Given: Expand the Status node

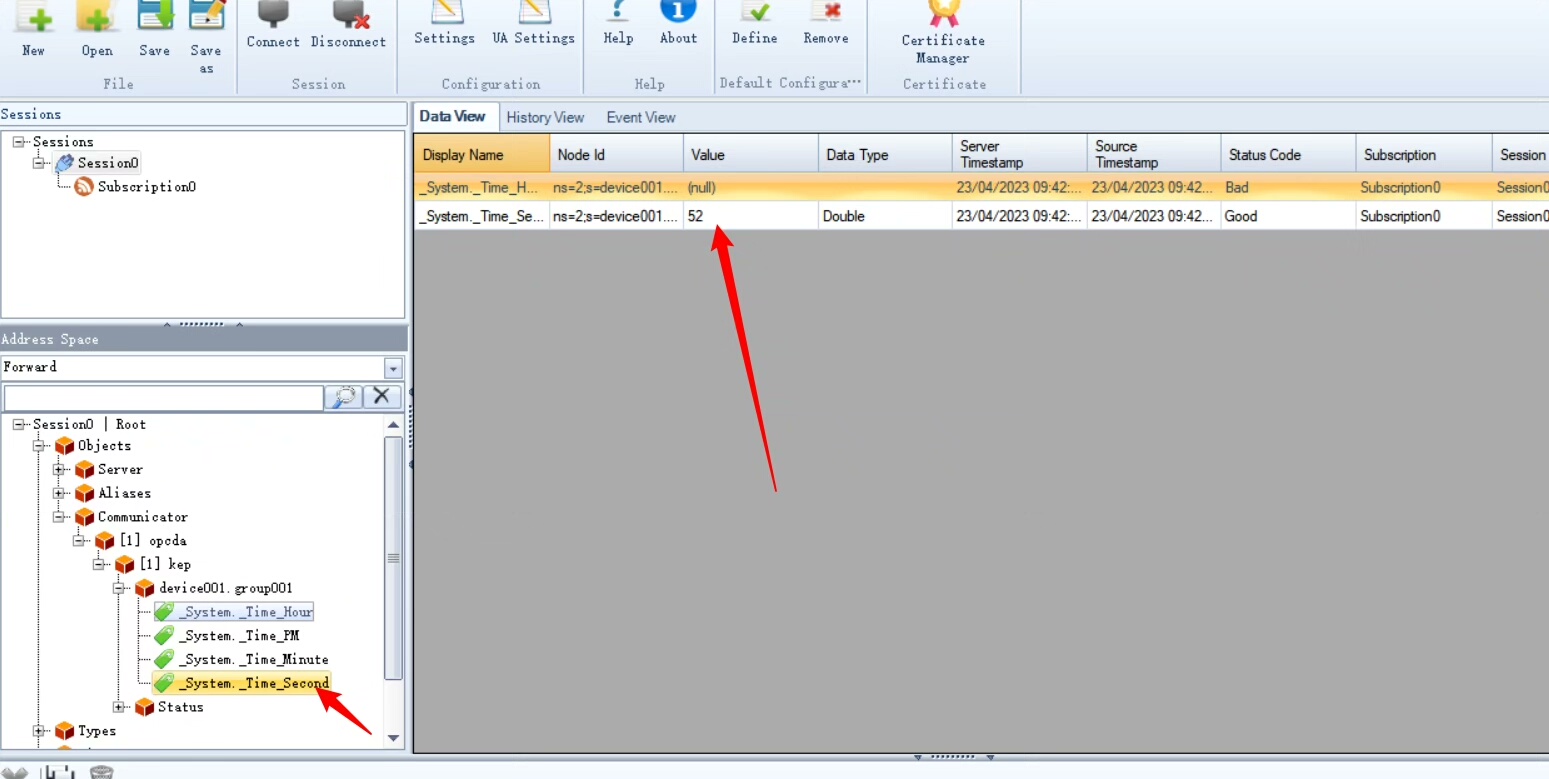Looking at the screenshot, I should [x=119, y=707].
